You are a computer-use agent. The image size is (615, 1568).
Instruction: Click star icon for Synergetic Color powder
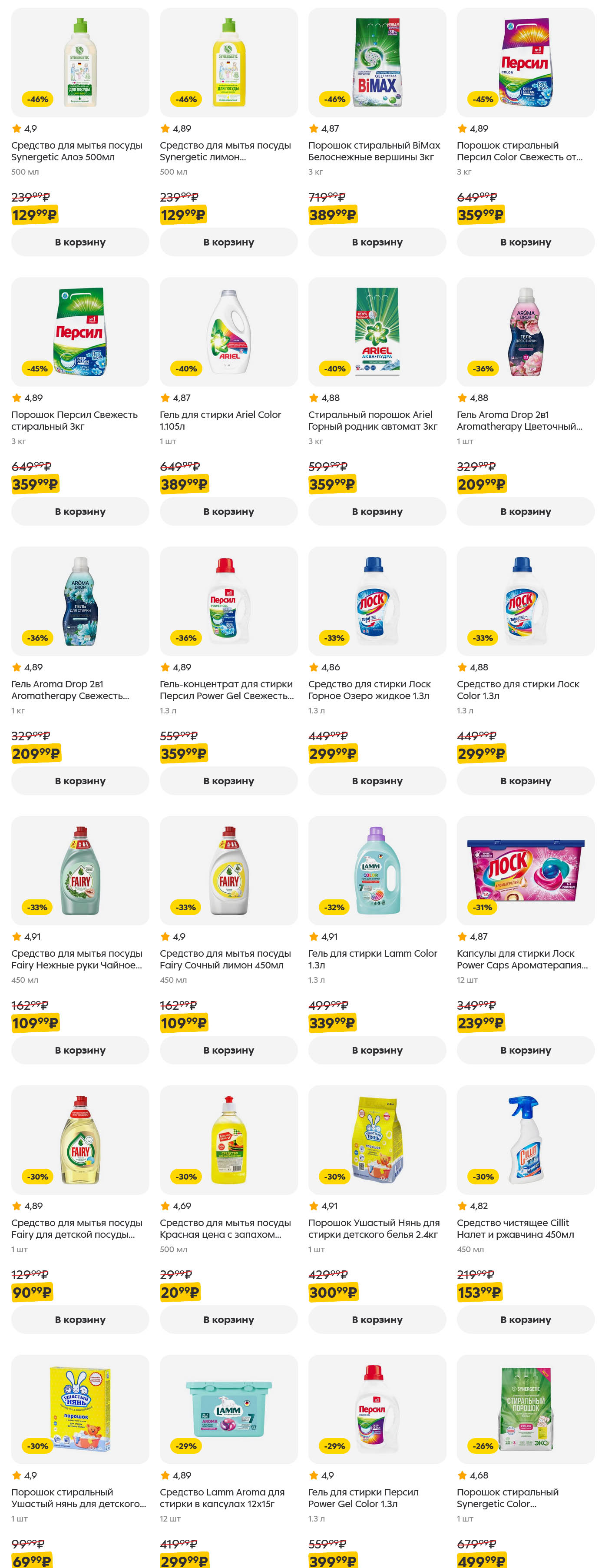click(462, 1475)
